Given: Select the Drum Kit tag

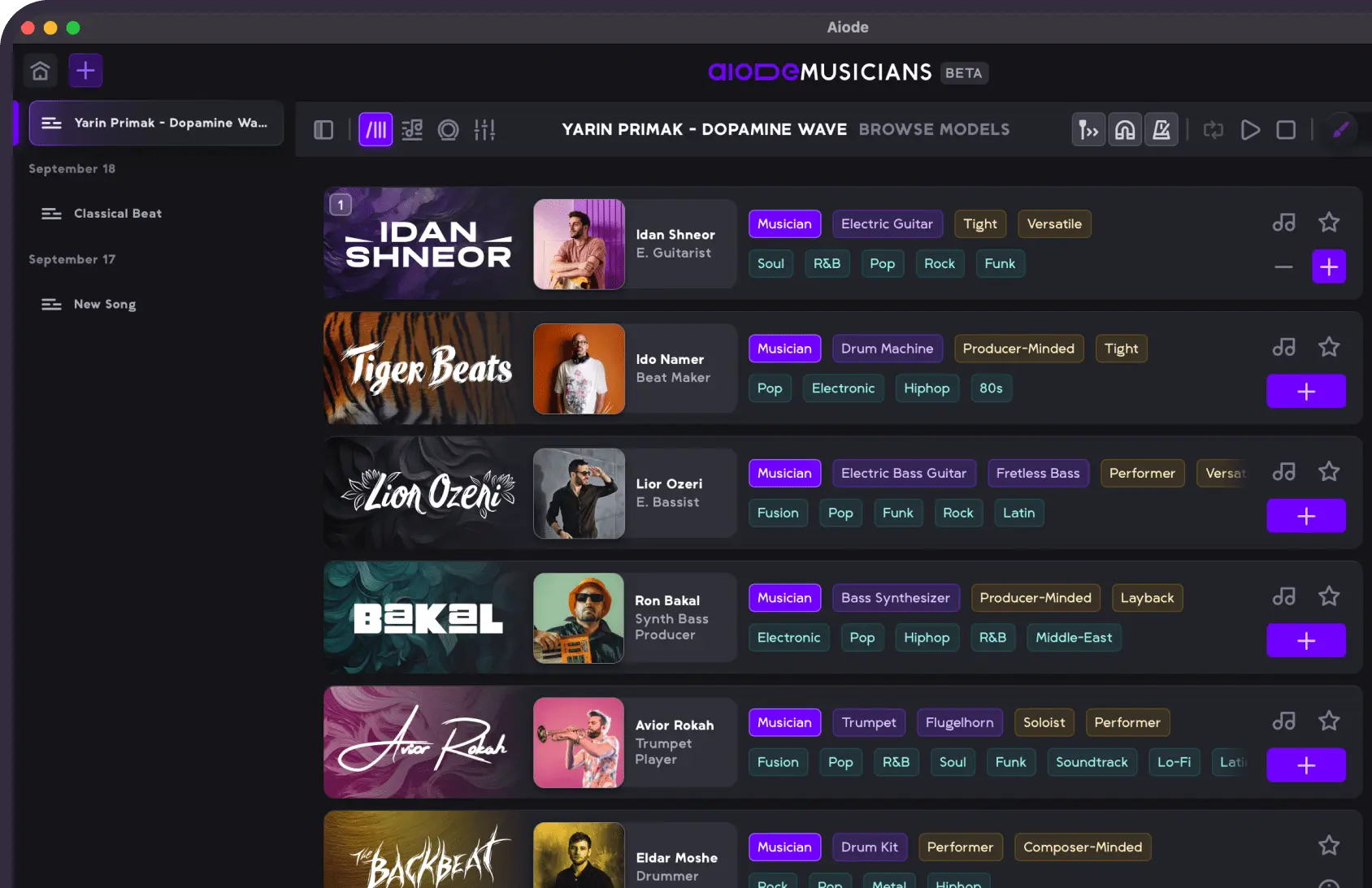Looking at the screenshot, I should click(x=870, y=847).
